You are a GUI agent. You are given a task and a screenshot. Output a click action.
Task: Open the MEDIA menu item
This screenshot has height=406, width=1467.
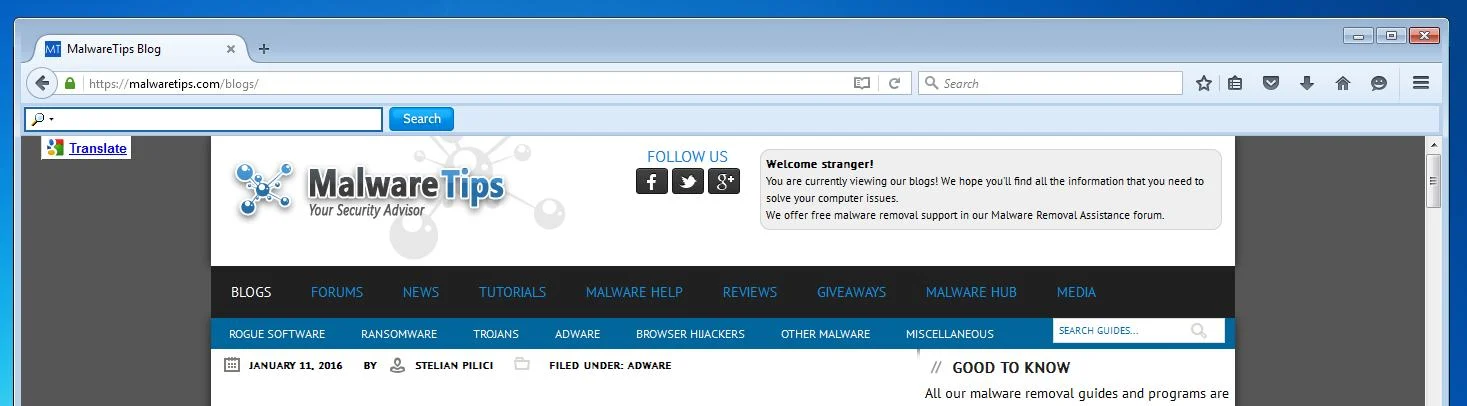(1076, 292)
